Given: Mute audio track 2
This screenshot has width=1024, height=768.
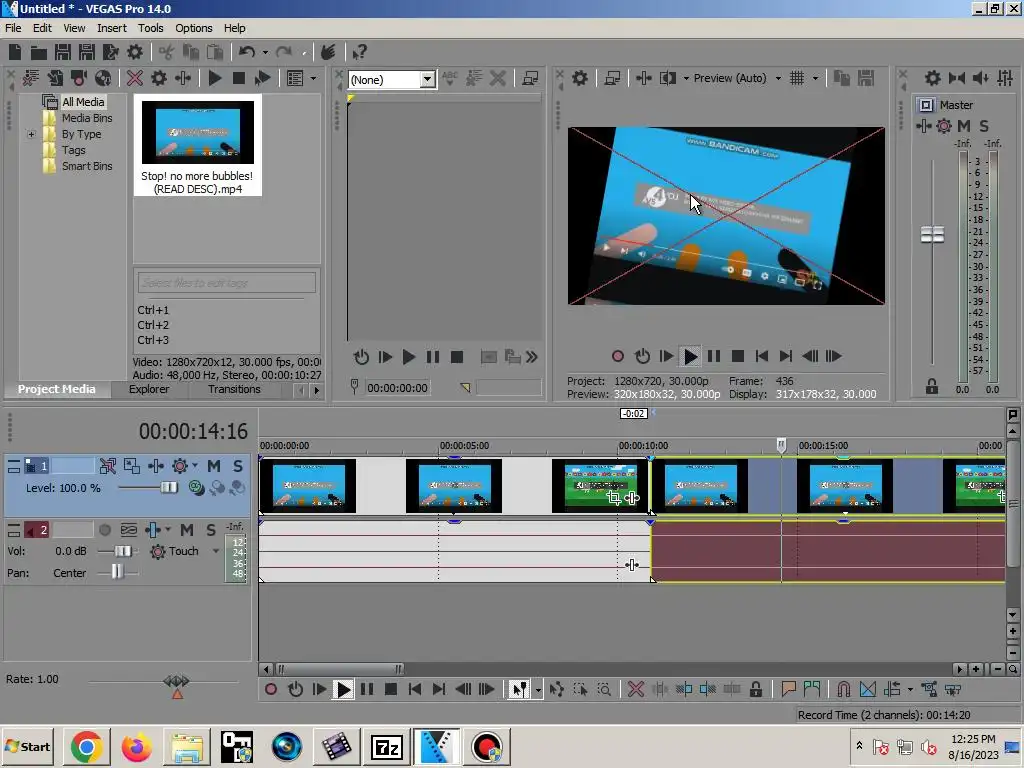Looking at the screenshot, I should [x=187, y=530].
